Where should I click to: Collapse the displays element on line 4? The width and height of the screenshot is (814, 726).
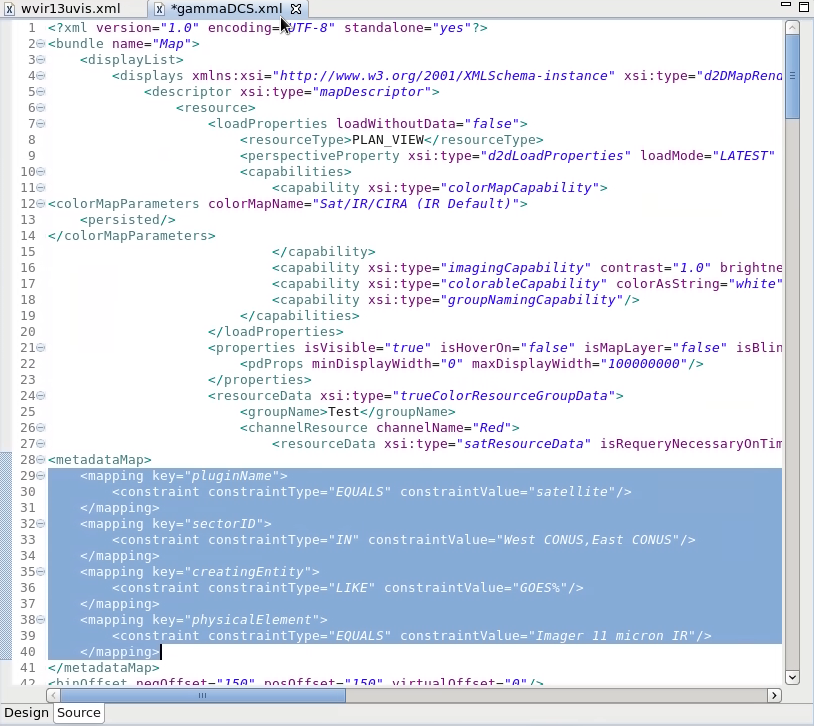(x=40, y=76)
